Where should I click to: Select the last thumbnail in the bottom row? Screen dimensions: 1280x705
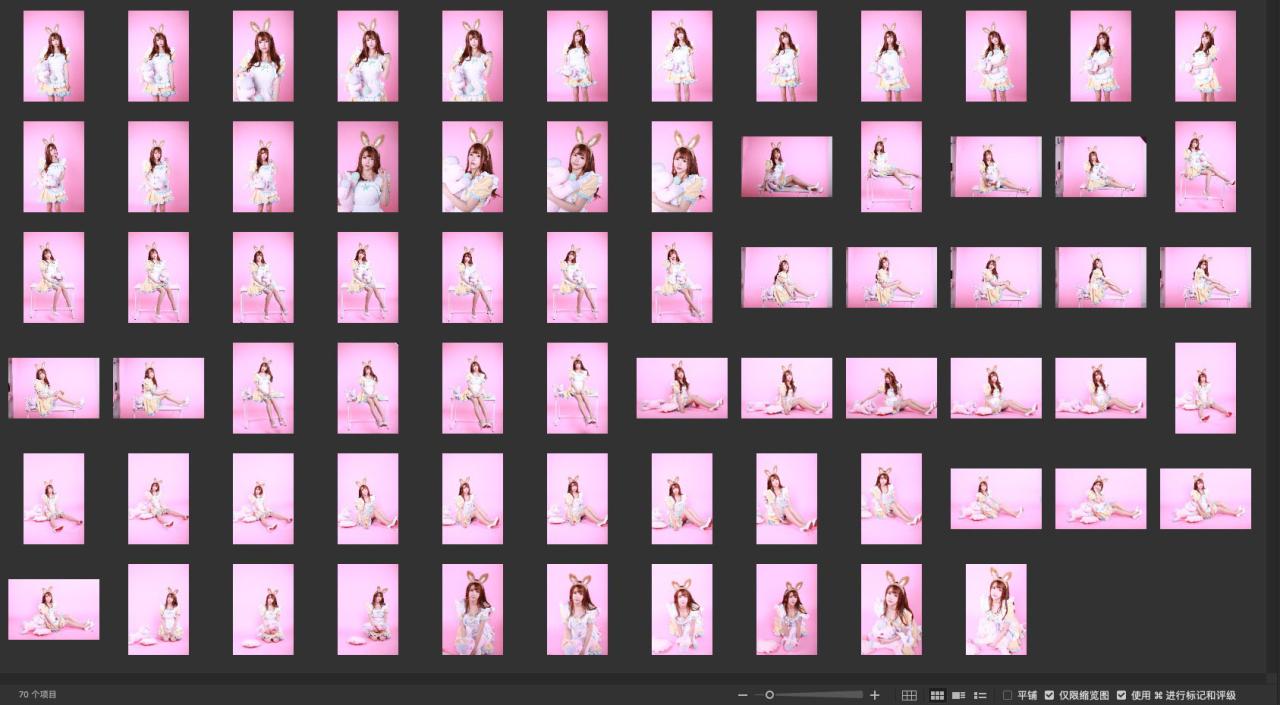click(x=996, y=609)
